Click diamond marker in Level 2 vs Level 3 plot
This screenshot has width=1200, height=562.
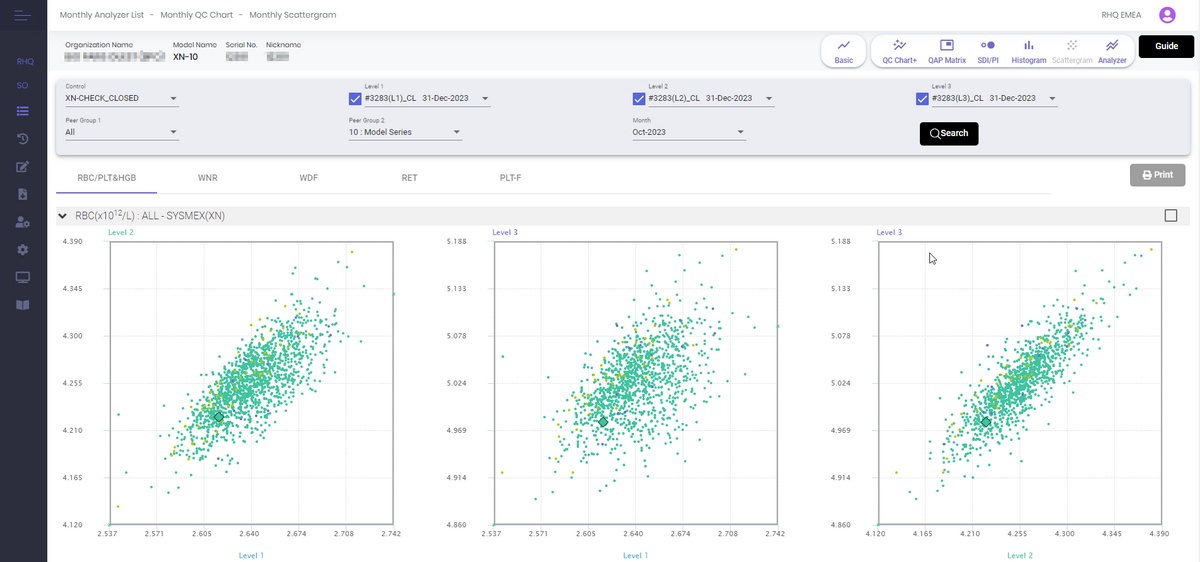tap(986, 422)
